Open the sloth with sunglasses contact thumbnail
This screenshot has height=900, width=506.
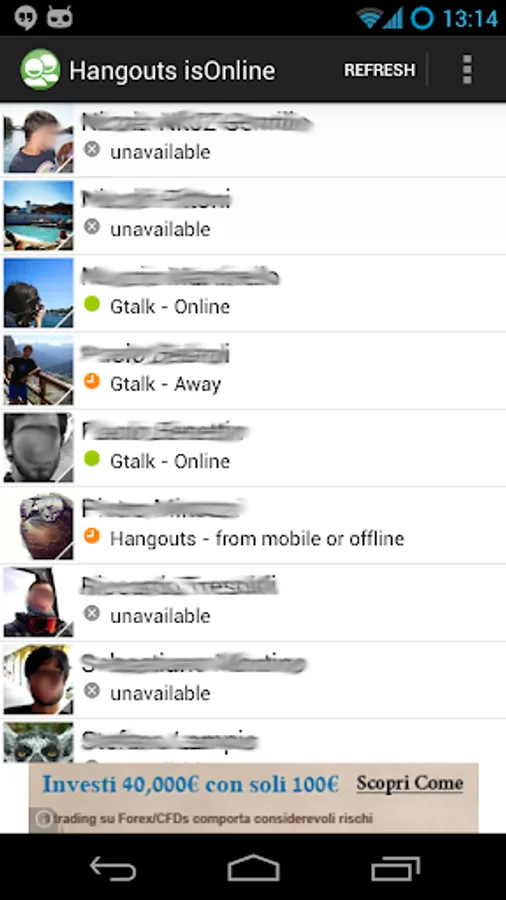click(38, 525)
